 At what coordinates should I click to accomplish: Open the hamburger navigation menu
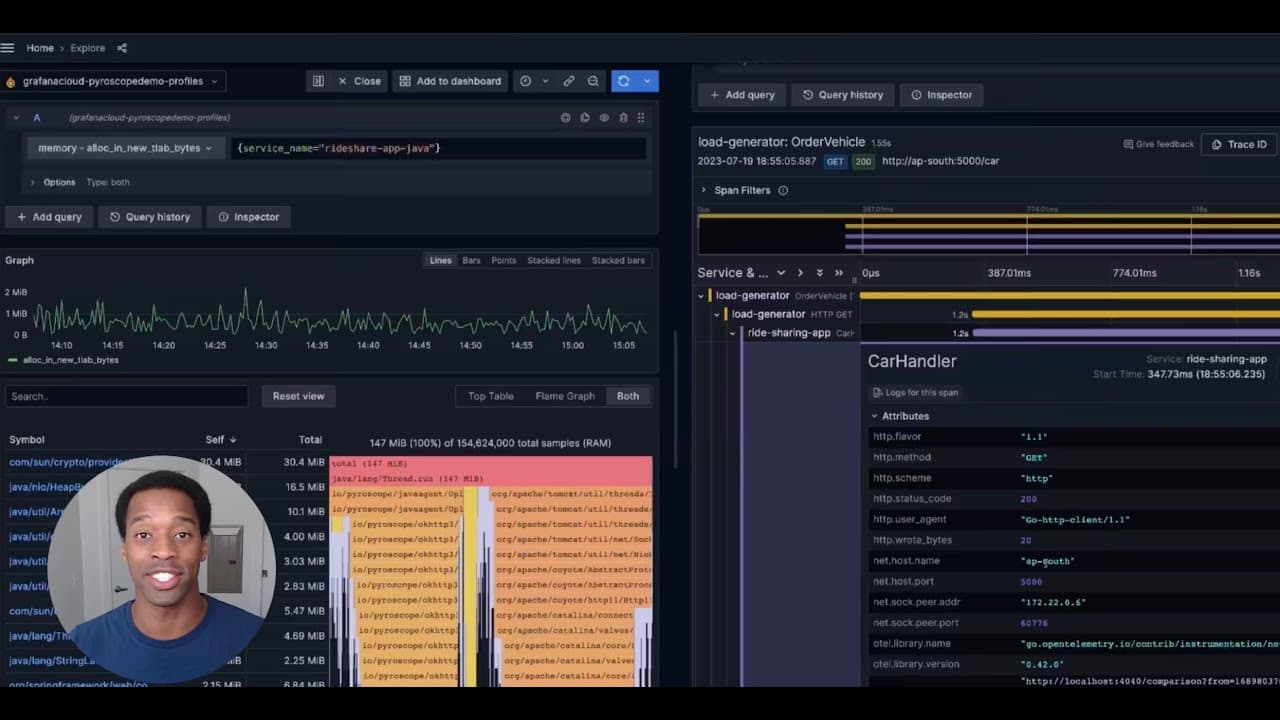pyautogui.click(x=8, y=48)
